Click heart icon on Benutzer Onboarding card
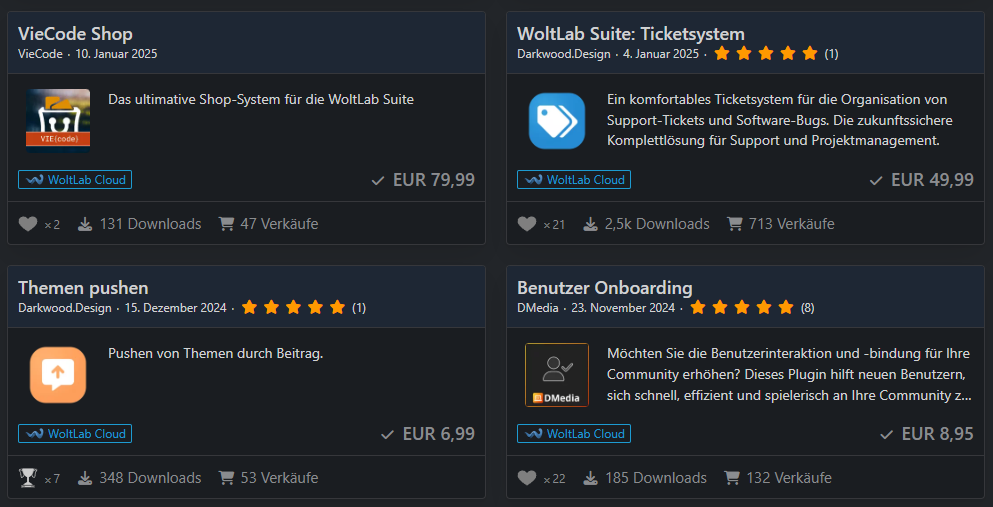Image resolution: width=993 pixels, height=507 pixels. tap(527, 478)
